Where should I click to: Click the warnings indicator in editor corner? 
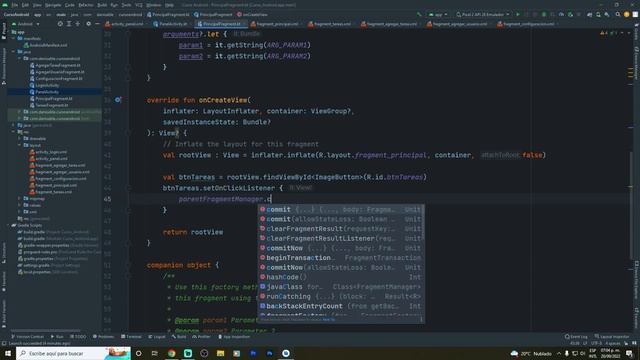pyautogui.click(x=608, y=33)
